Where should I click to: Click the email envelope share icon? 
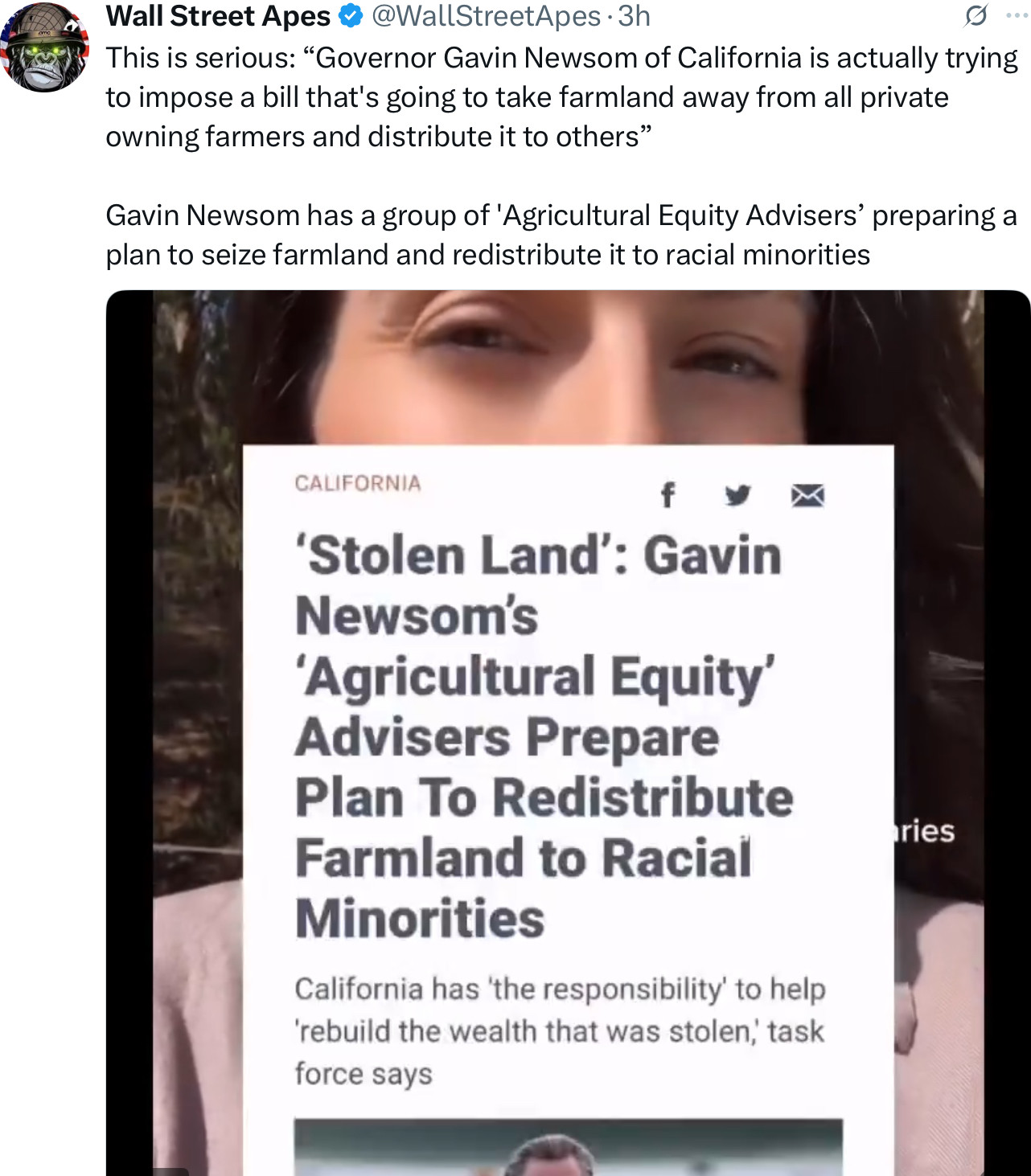807,496
